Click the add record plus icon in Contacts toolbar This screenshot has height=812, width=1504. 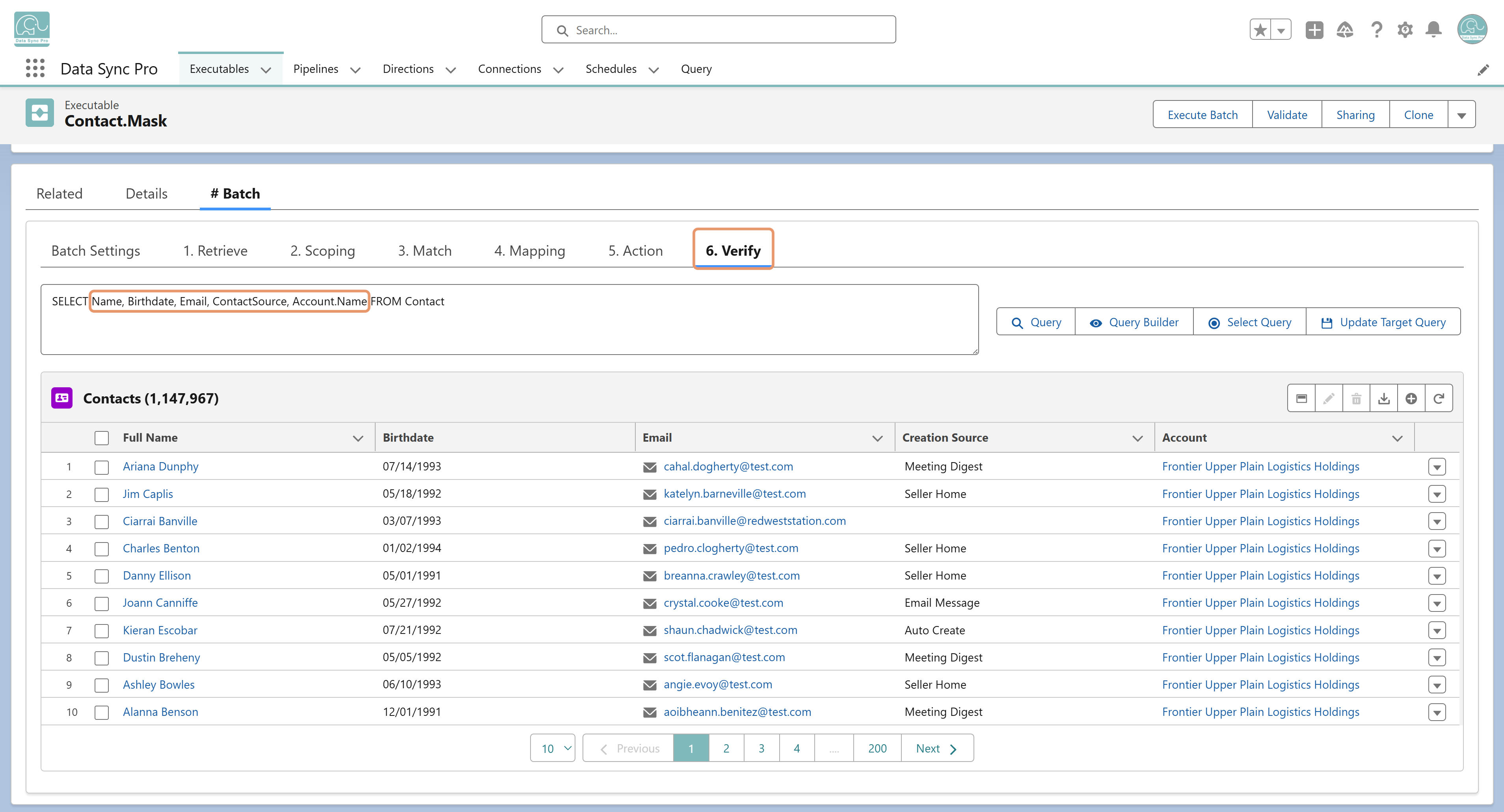tap(1411, 399)
